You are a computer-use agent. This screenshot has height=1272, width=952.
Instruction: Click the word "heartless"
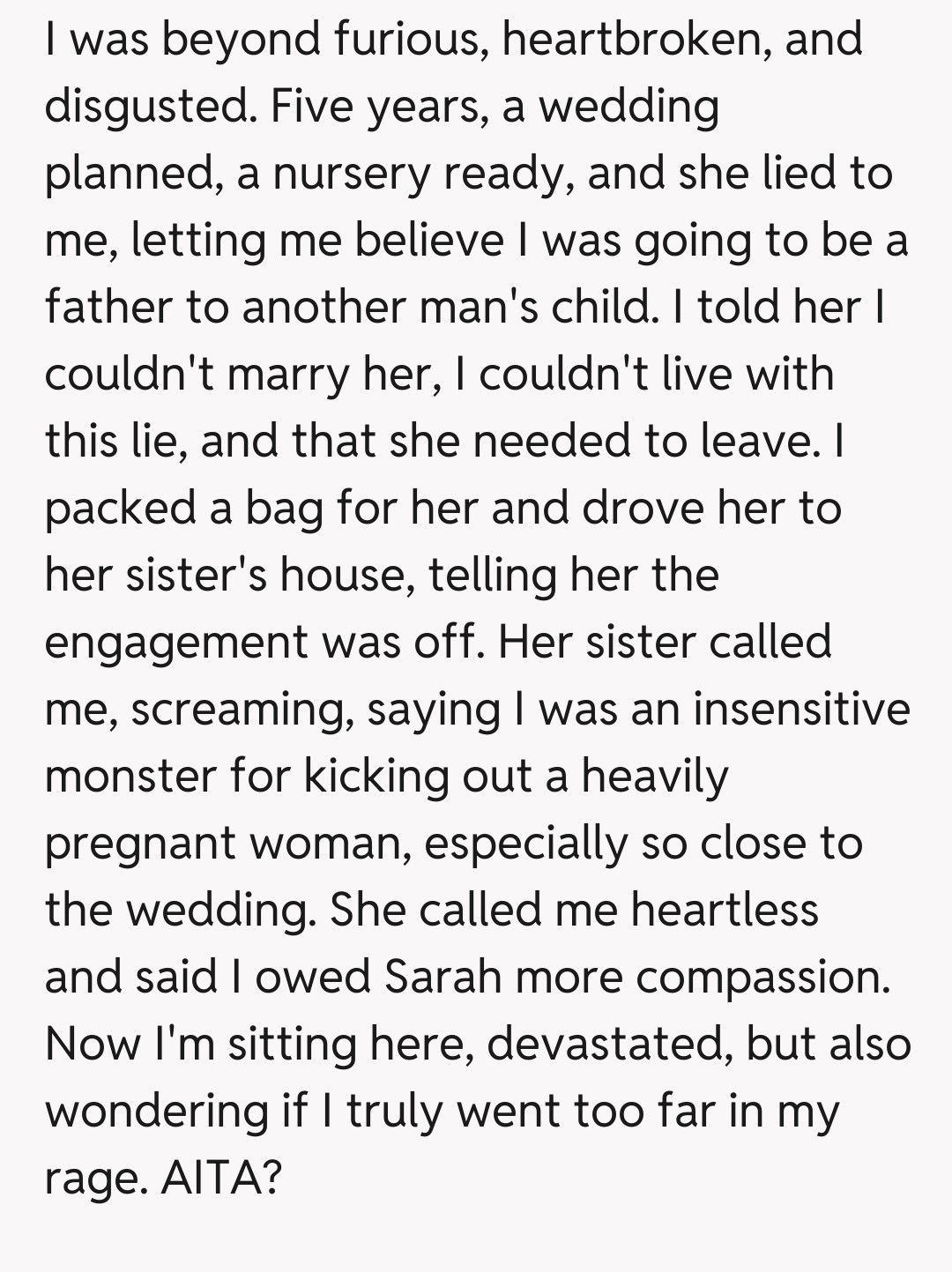click(x=725, y=910)
